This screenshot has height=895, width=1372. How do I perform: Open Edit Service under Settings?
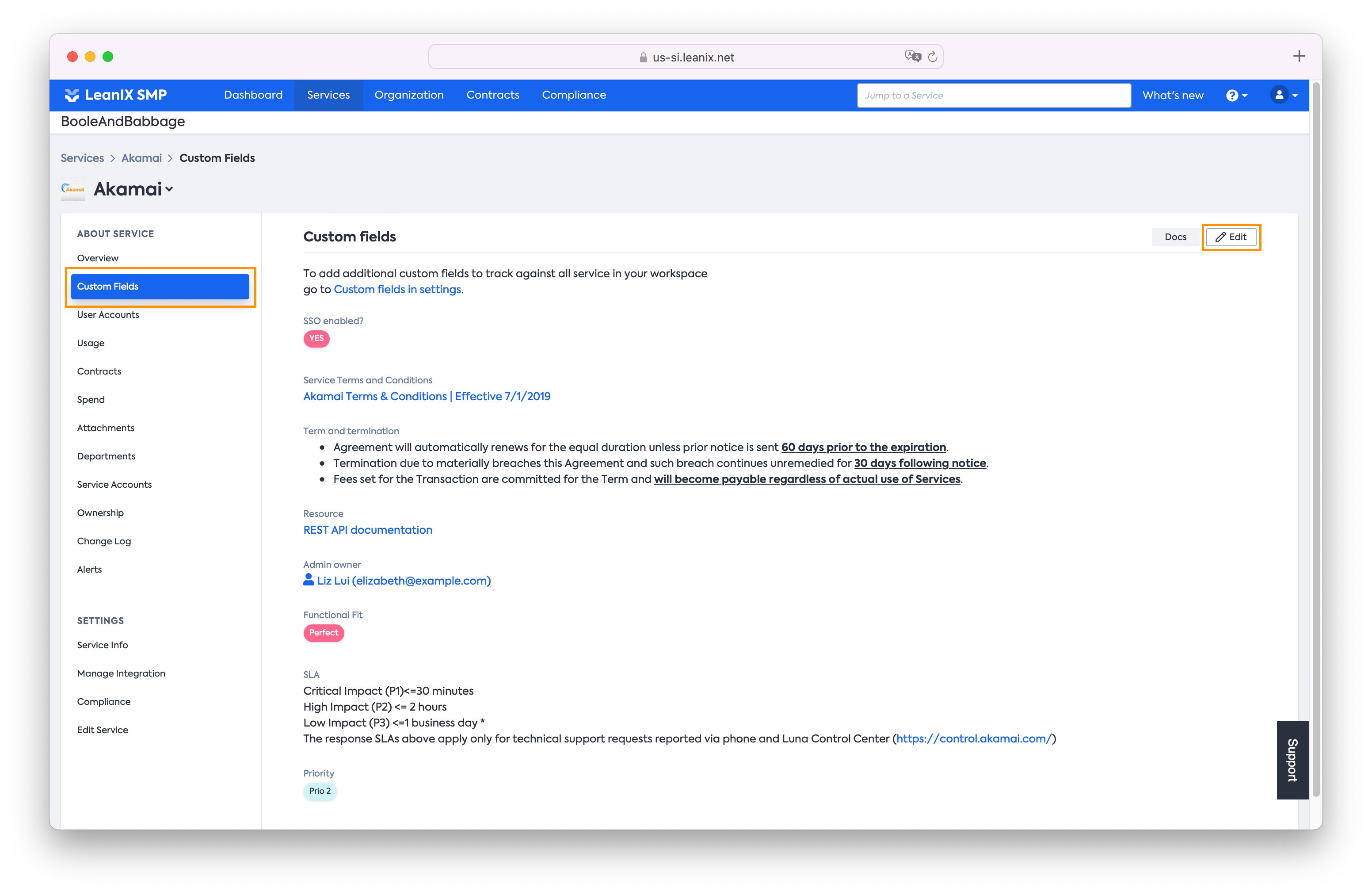103,730
